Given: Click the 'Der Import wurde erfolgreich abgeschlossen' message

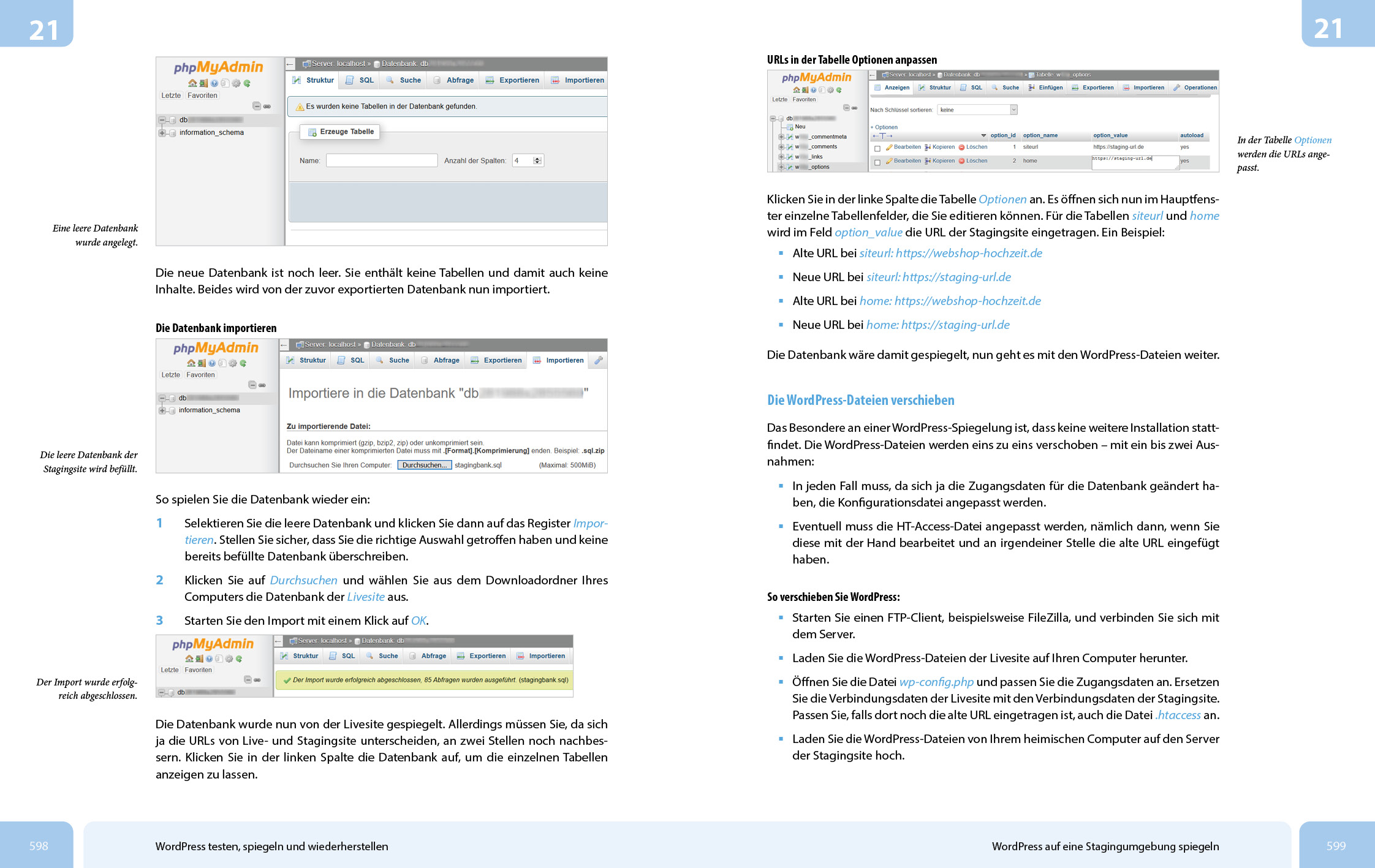Looking at the screenshot, I should pos(424,680).
